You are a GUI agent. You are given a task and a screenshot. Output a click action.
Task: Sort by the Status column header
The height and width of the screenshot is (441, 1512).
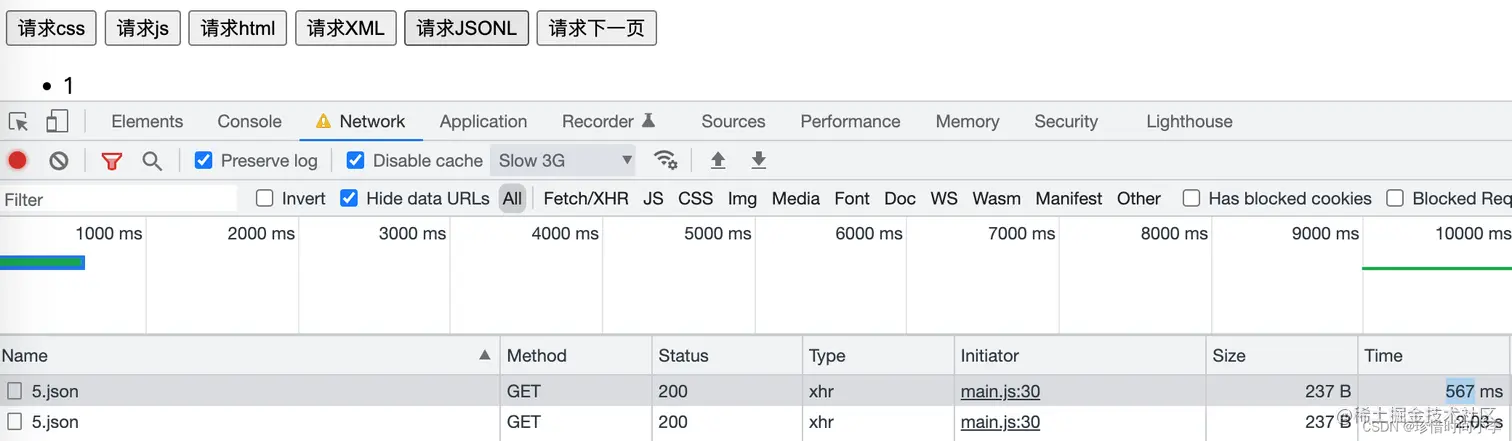point(727,355)
